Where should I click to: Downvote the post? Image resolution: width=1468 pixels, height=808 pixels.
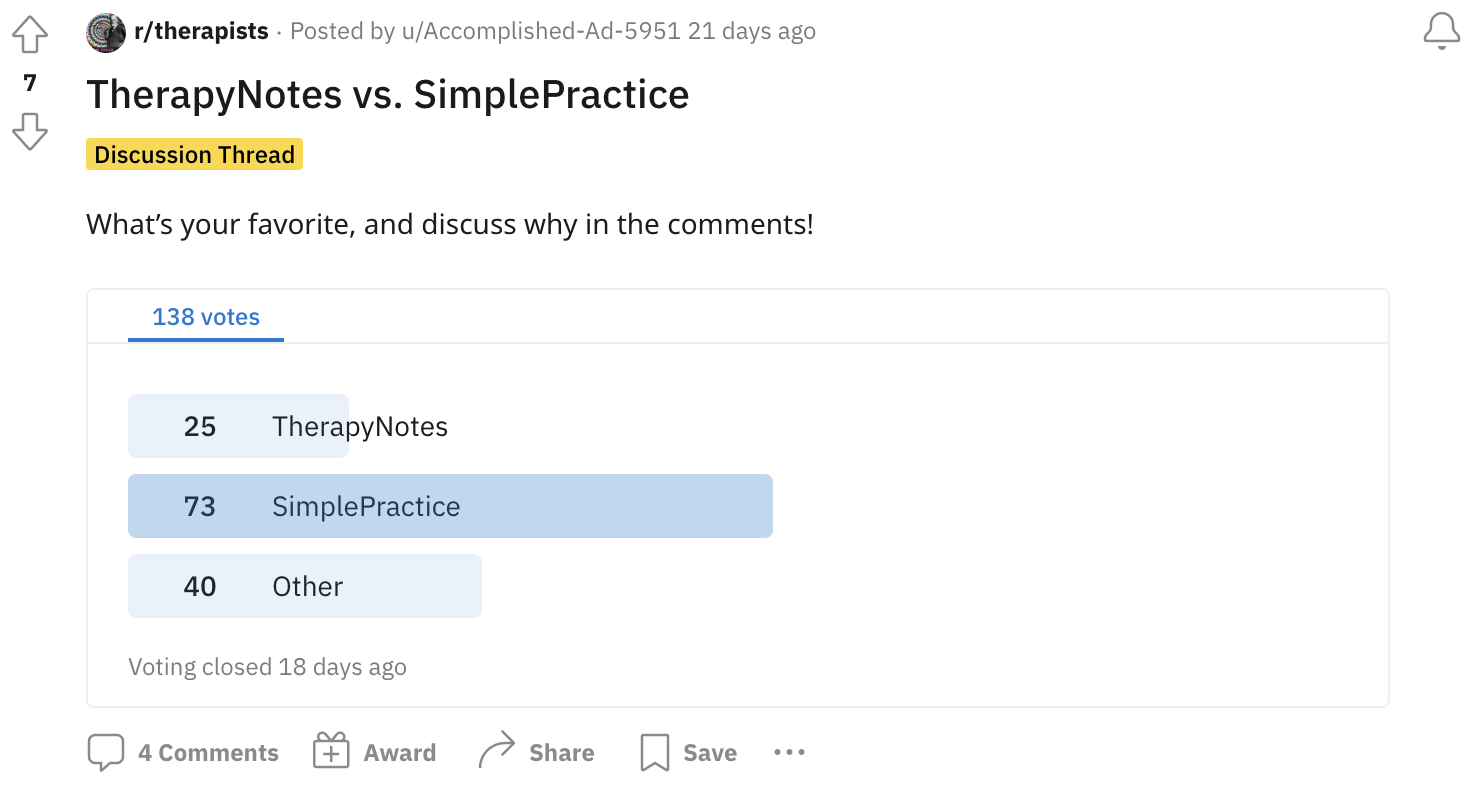(30, 130)
